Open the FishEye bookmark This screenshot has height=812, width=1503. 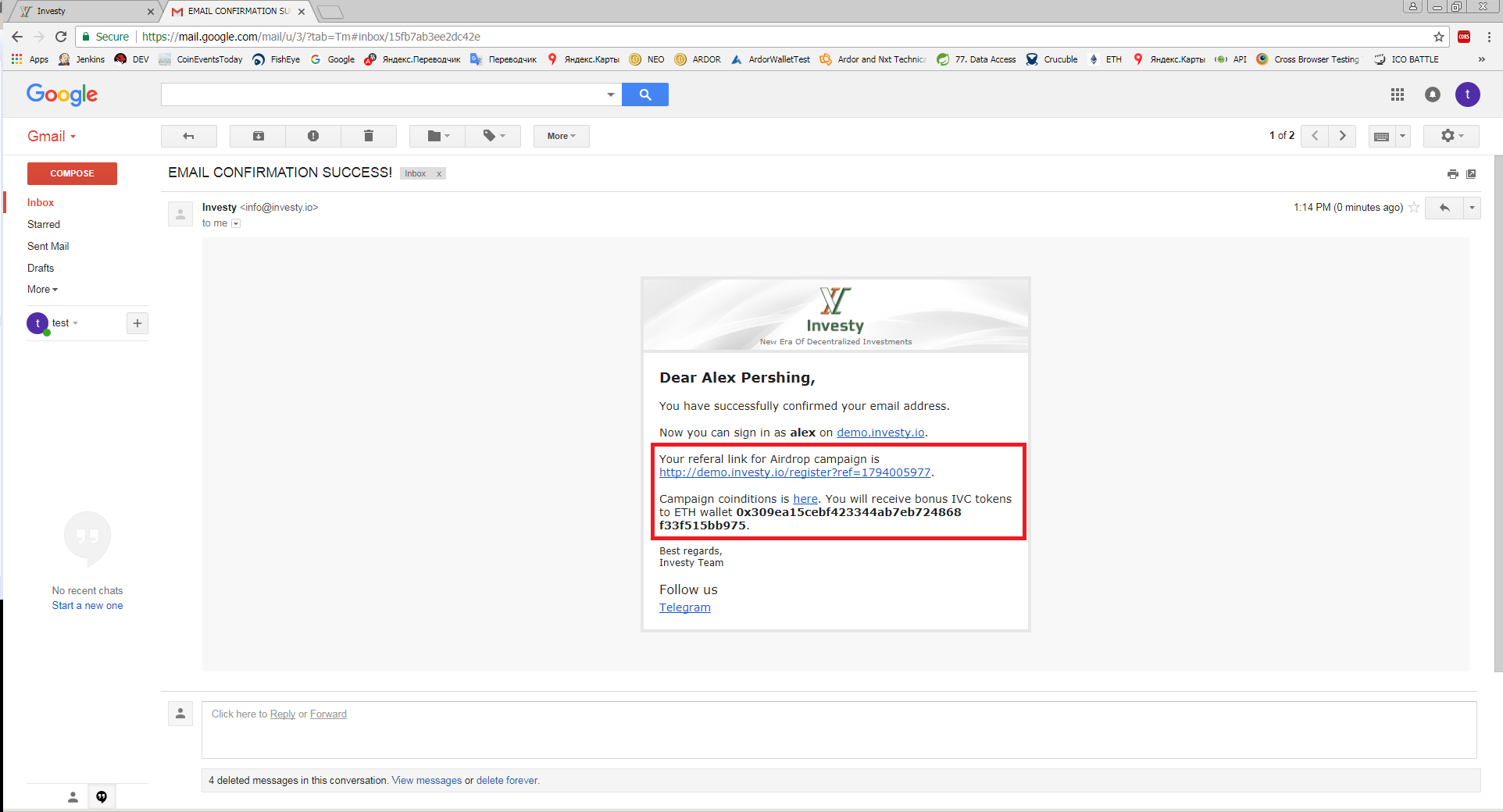[277, 59]
